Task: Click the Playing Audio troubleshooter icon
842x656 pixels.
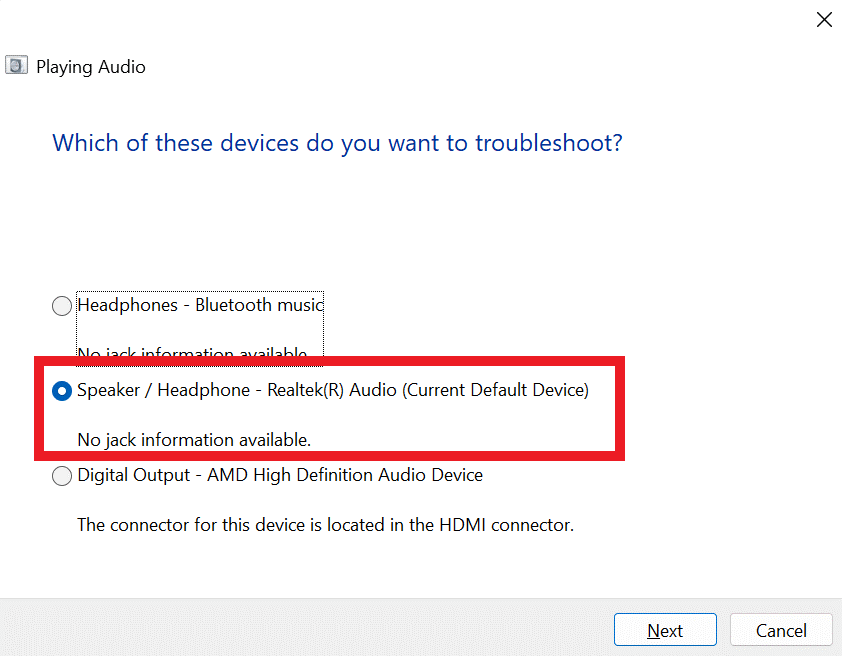Action: coord(16,67)
